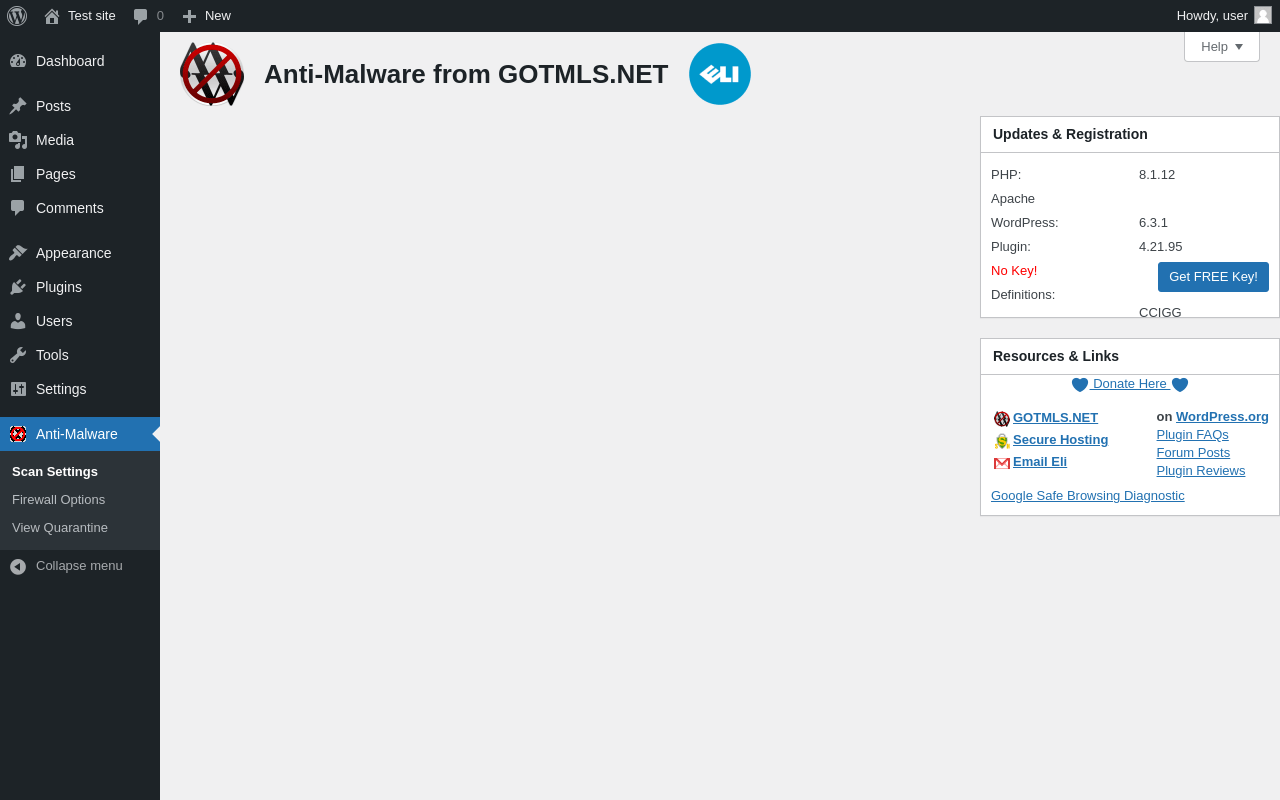
Task: Open the Dashboard menu item
Action: coord(80,61)
